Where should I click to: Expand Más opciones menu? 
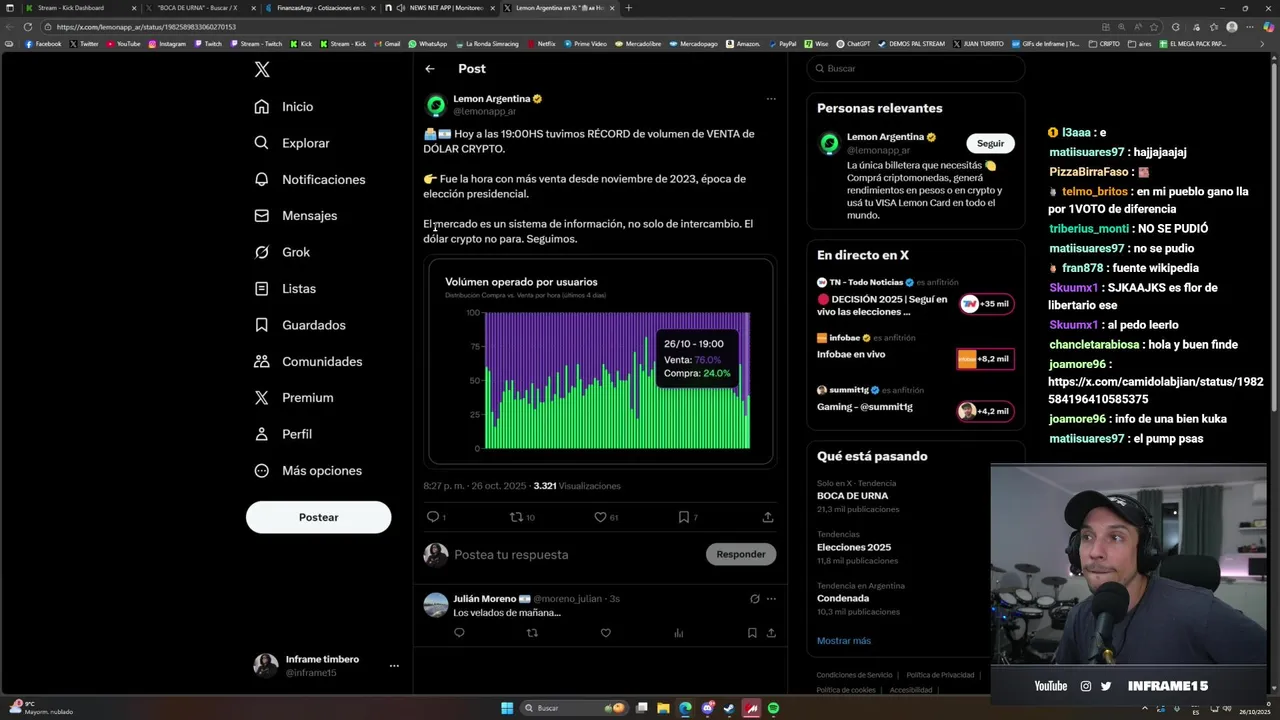[x=308, y=471]
